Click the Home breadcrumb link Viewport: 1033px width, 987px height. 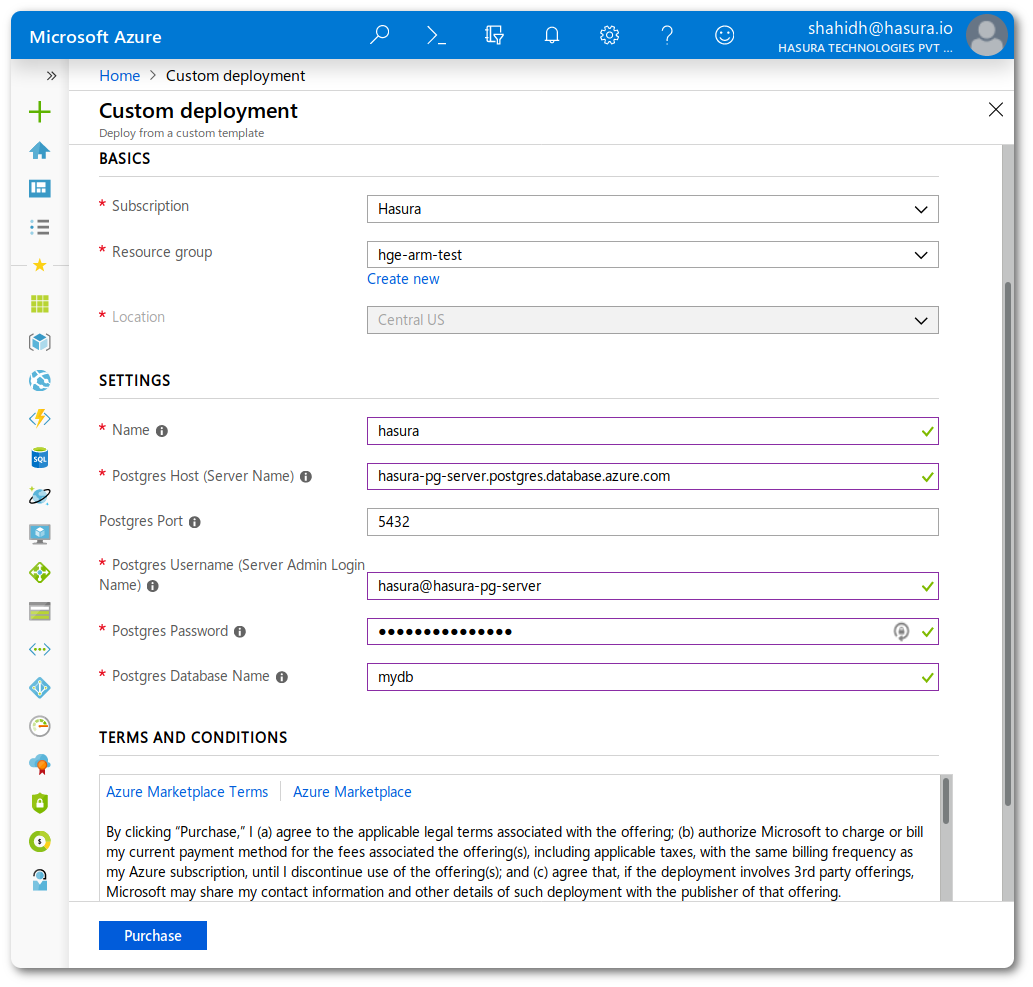coord(119,76)
